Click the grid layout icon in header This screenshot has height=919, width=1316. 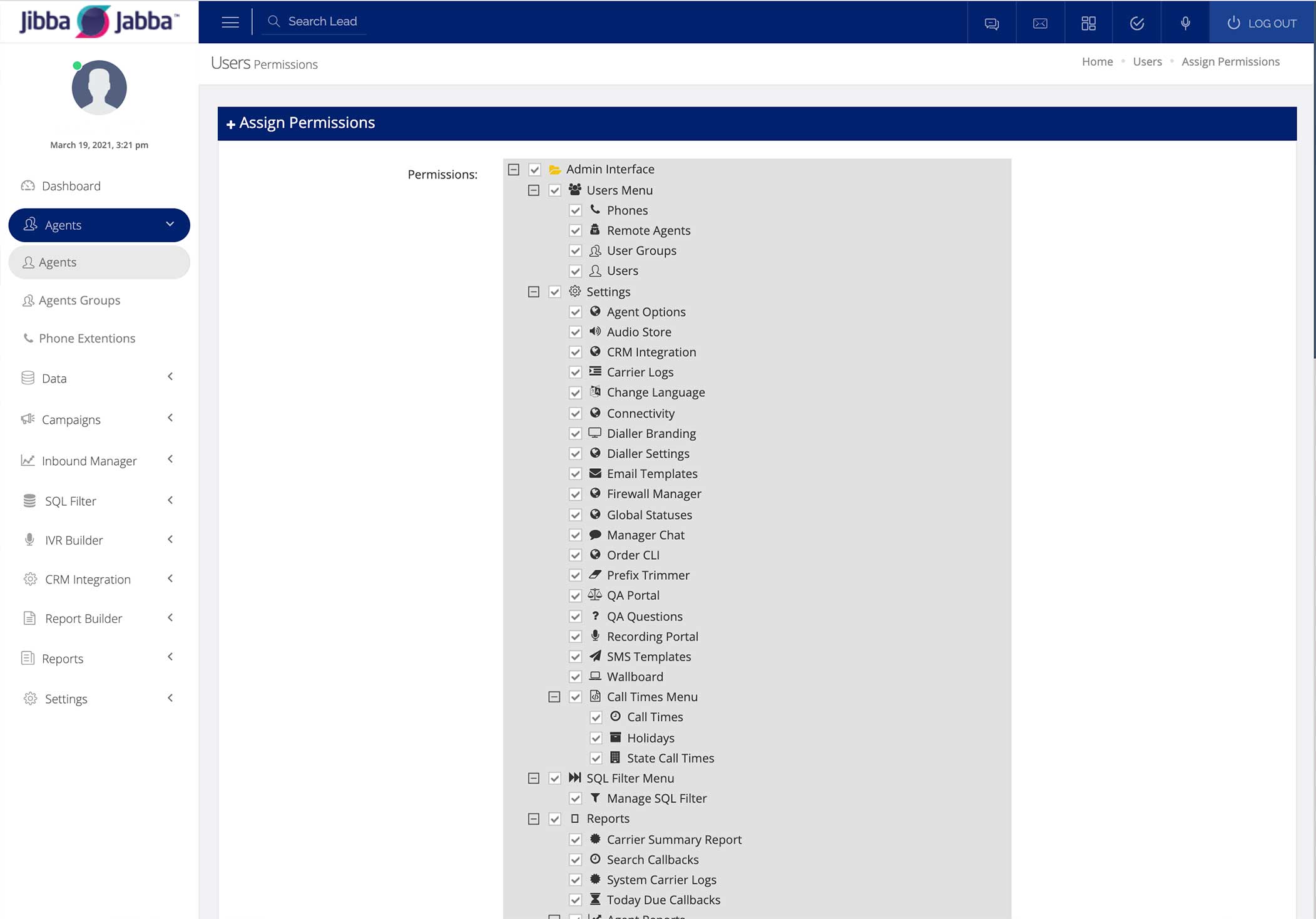[1088, 23]
